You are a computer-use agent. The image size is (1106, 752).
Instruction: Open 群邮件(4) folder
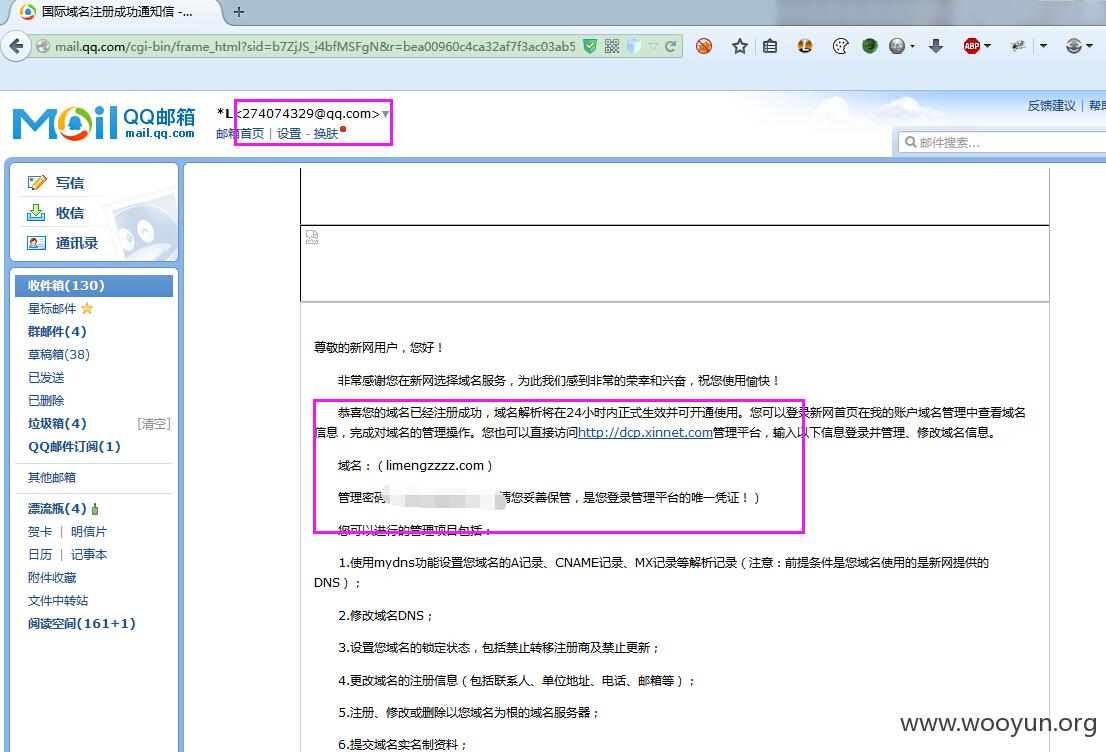click(x=56, y=332)
